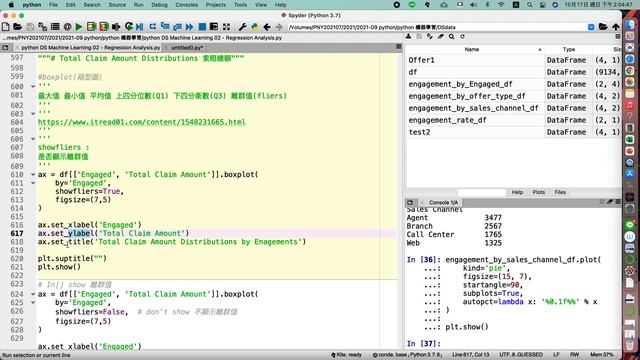Click Kite ready status indicator

click(x=346, y=355)
